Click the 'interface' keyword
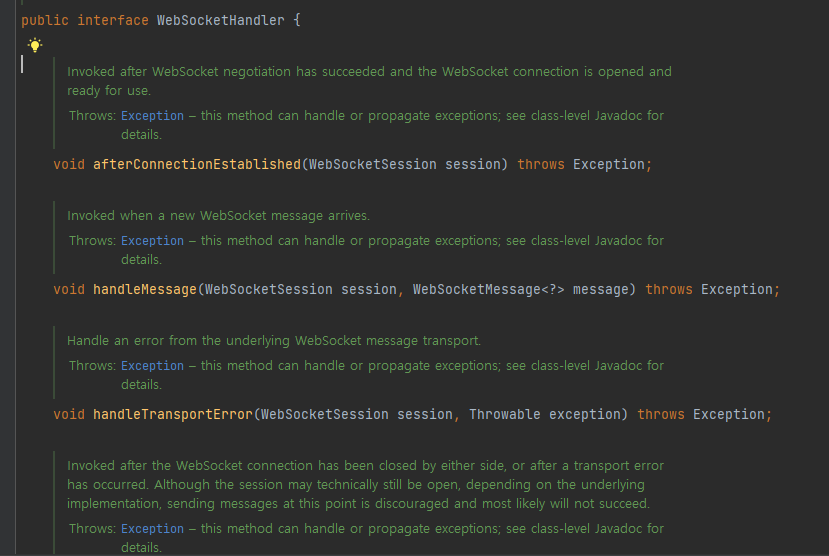 (x=113, y=21)
